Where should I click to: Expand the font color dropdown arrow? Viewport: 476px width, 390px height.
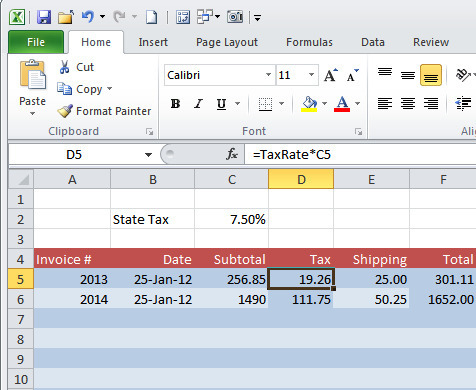pyautogui.click(x=358, y=104)
